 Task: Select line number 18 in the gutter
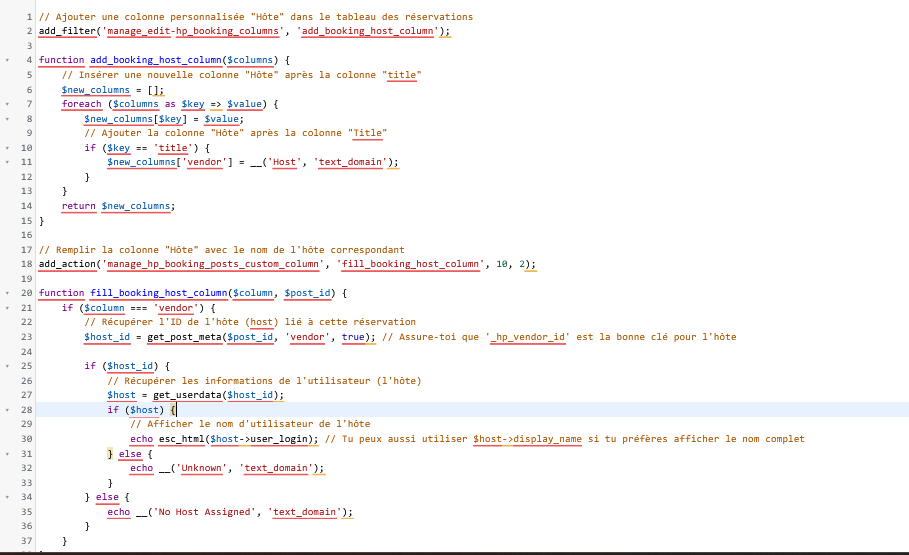27,264
